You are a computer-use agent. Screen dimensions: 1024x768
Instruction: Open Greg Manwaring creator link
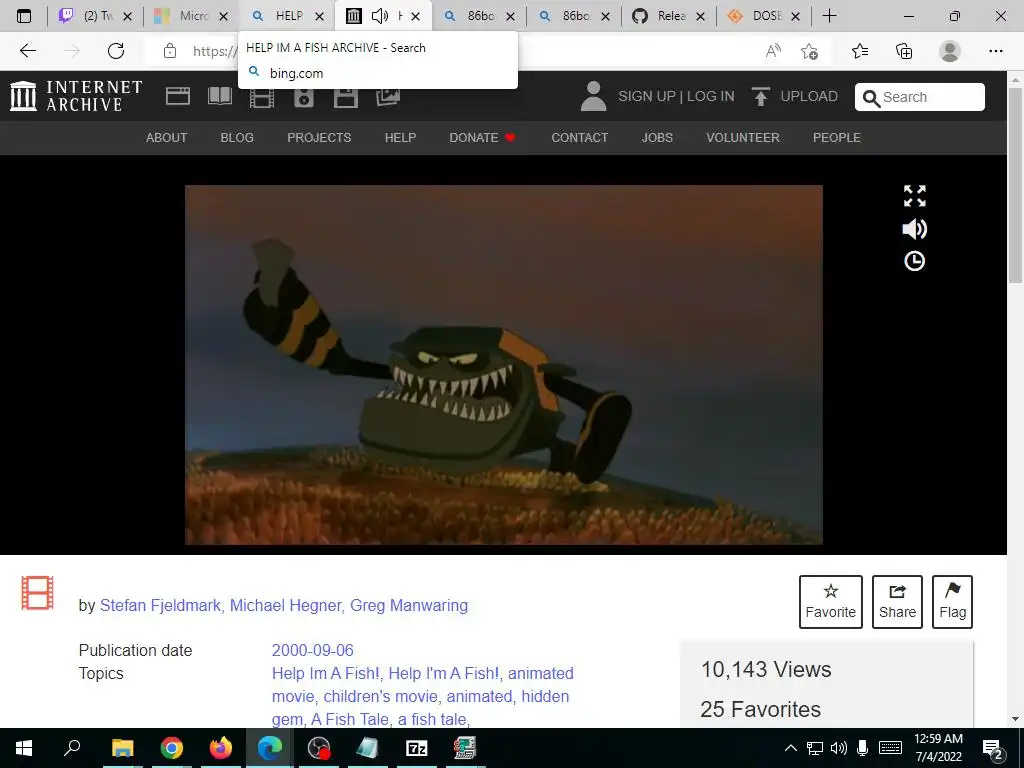(409, 605)
